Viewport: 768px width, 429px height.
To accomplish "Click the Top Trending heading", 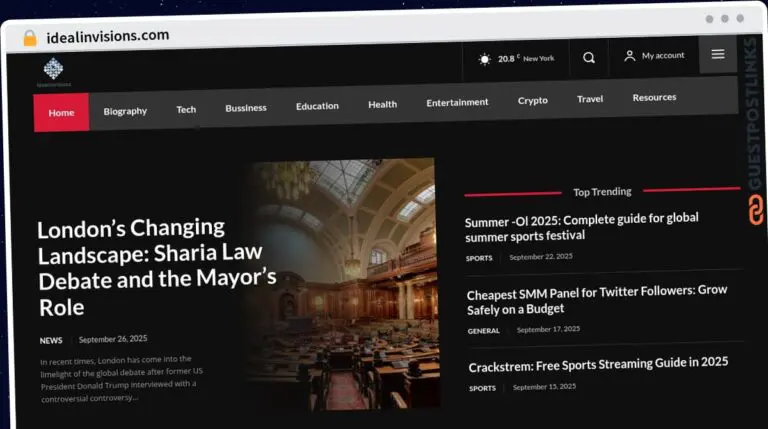I will coord(602,192).
